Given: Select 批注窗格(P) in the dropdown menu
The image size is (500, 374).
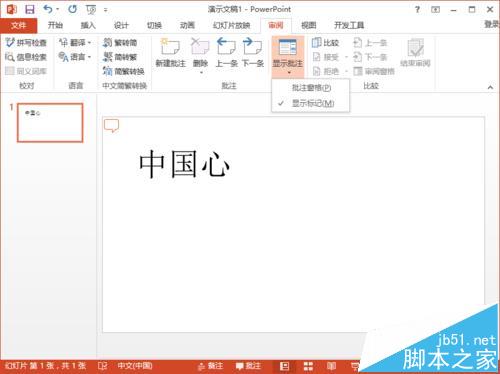Looking at the screenshot, I should (x=311, y=88).
